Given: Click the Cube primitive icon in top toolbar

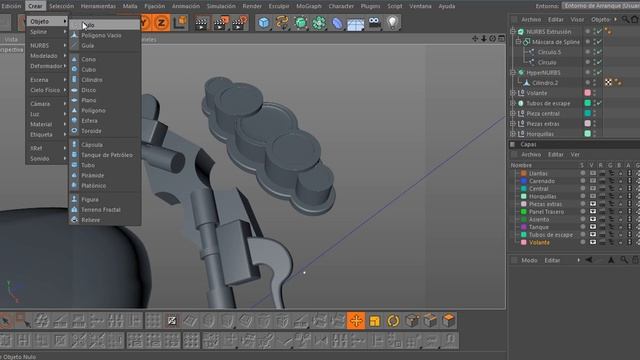Looking at the screenshot, I should coord(264,23).
